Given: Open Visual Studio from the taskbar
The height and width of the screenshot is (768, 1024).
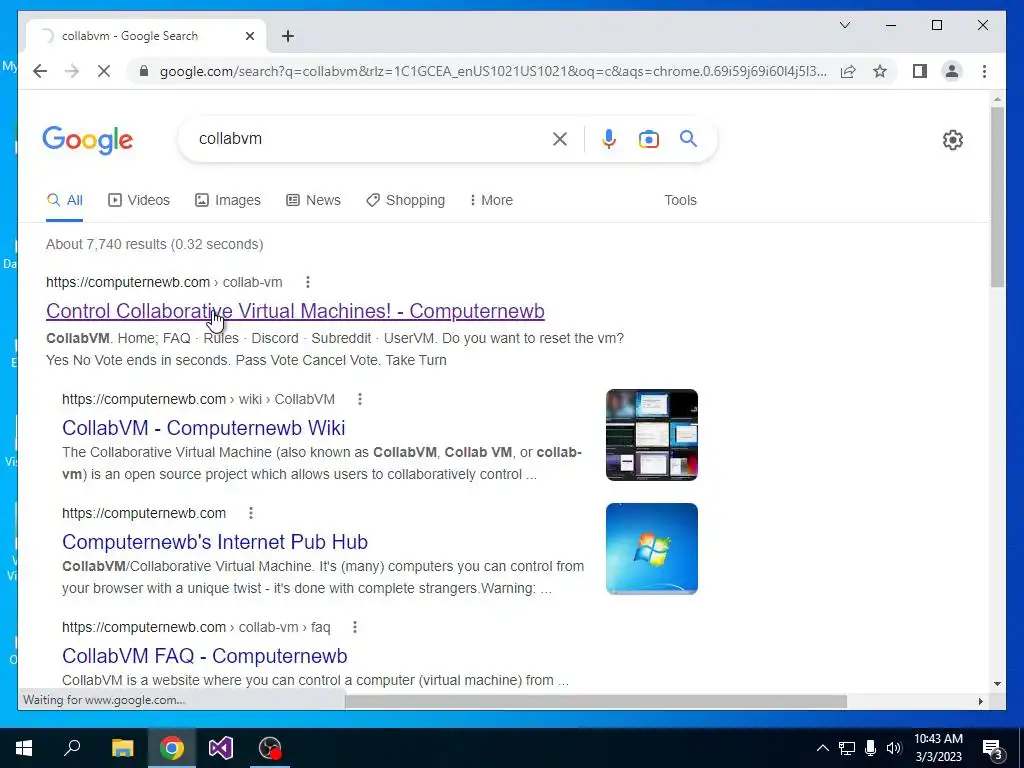Looking at the screenshot, I should 221,748.
